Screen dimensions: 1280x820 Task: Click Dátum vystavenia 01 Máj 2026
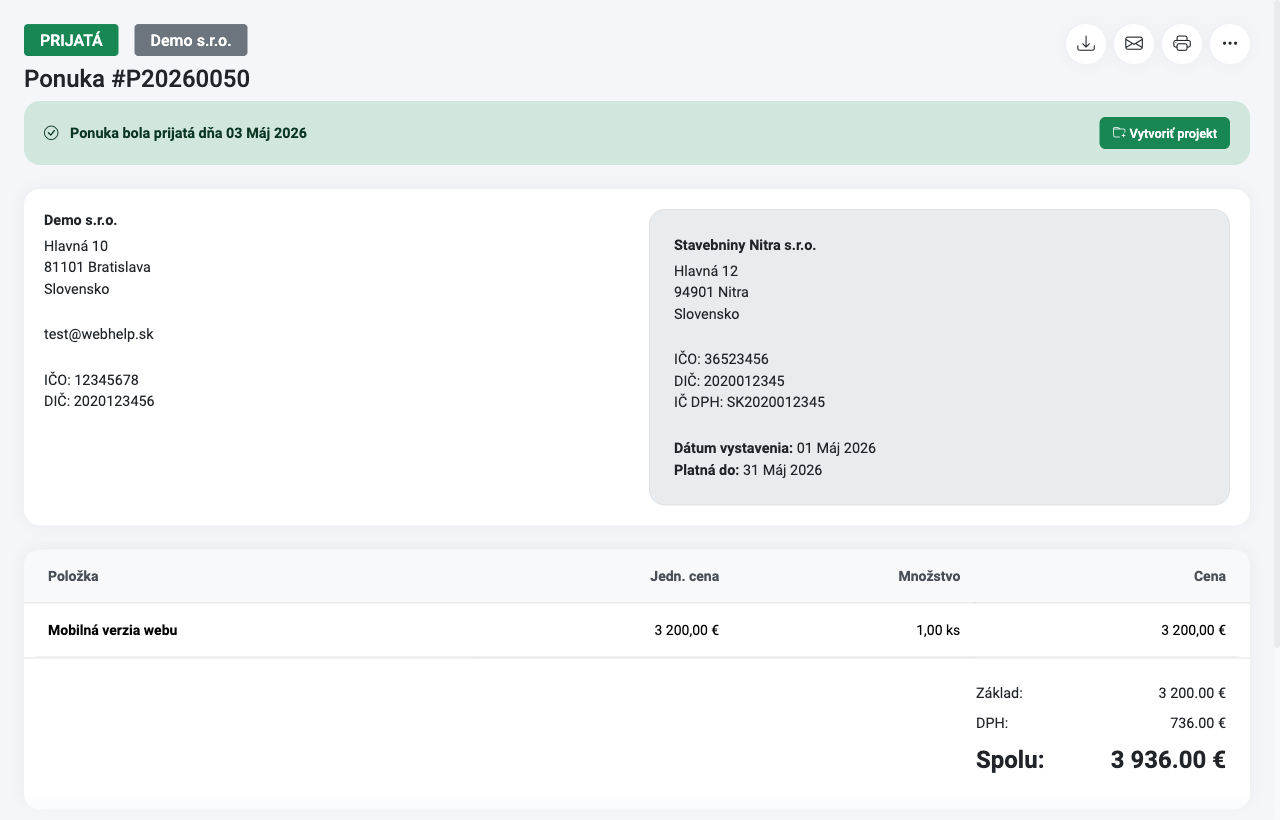pos(775,448)
